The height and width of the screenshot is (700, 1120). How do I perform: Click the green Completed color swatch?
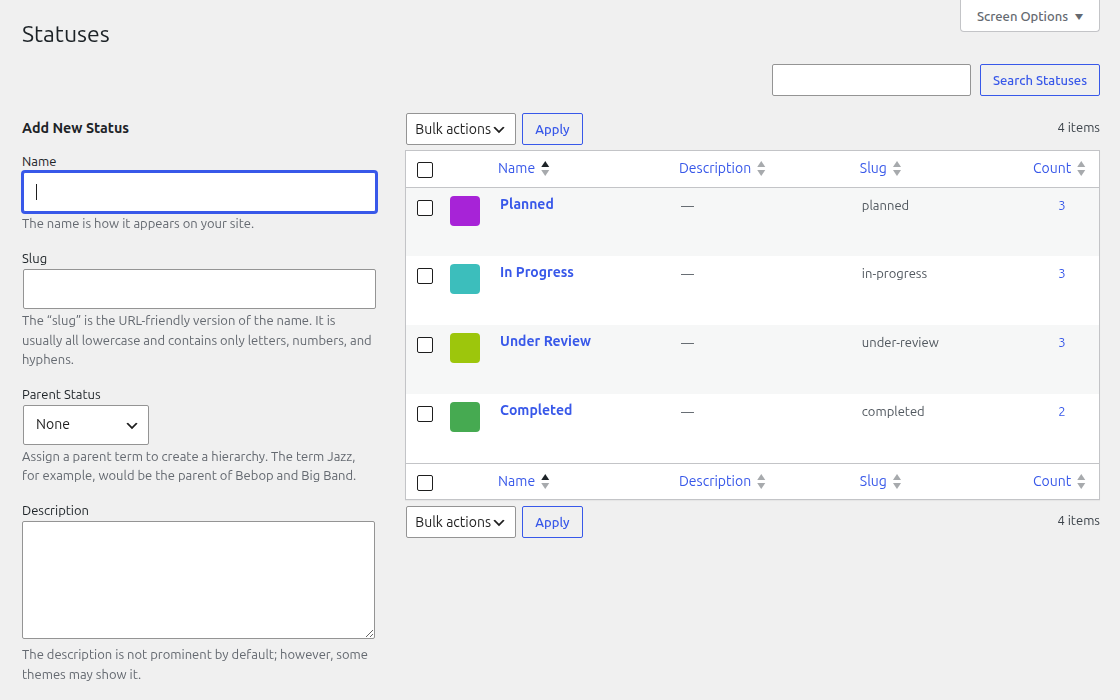[x=465, y=417]
